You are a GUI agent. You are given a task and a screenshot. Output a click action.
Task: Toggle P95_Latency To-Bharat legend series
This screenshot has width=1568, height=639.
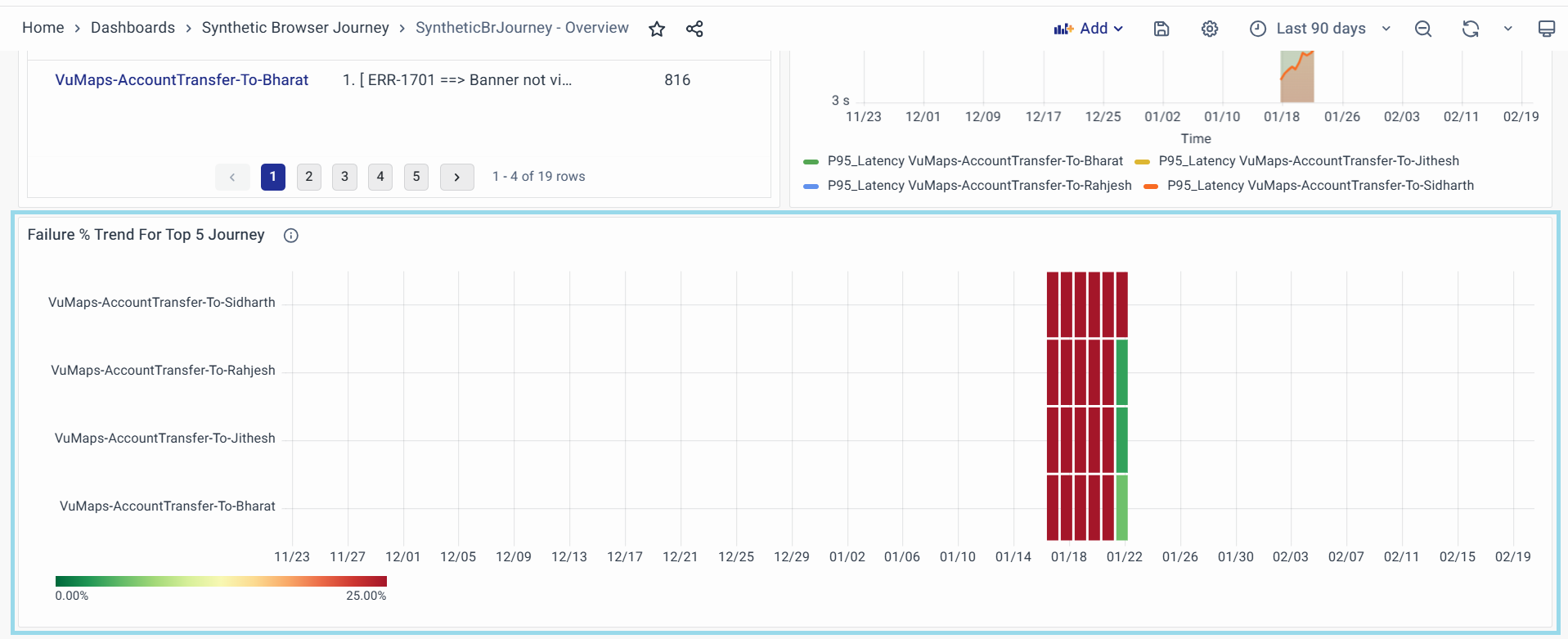pyautogui.click(x=974, y=161)
